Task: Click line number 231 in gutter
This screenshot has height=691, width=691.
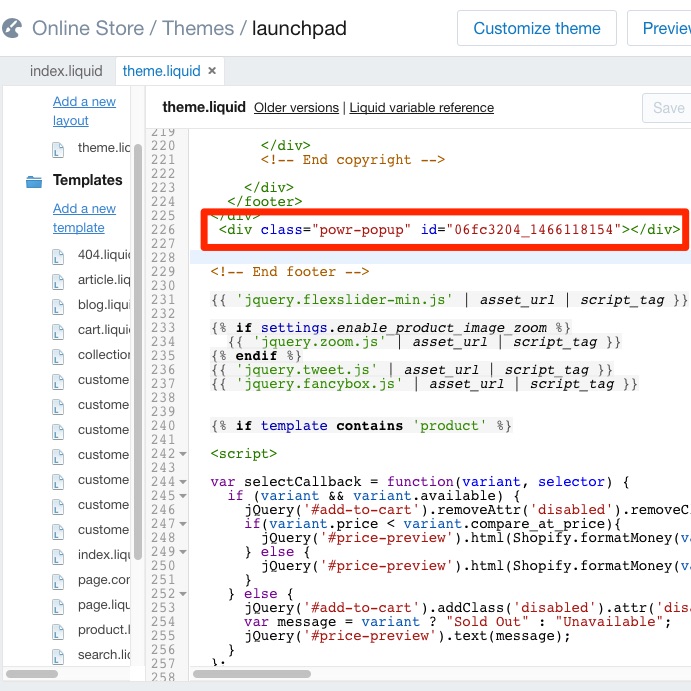Action: 163,300
